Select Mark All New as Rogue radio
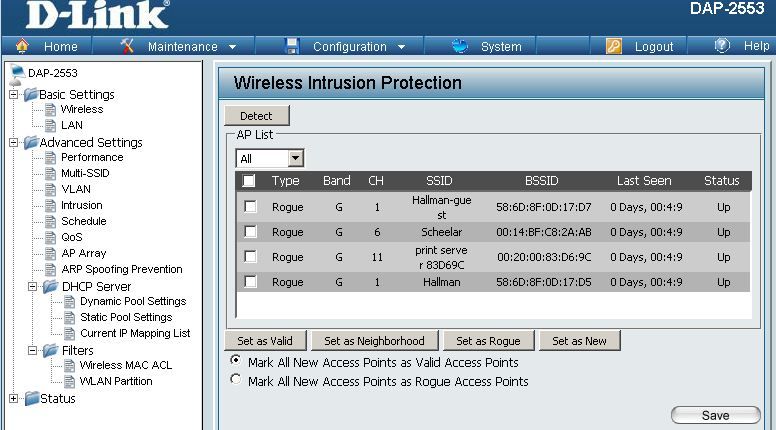The width and height of the screenshot is (776, 430). [x=236, y=380]
